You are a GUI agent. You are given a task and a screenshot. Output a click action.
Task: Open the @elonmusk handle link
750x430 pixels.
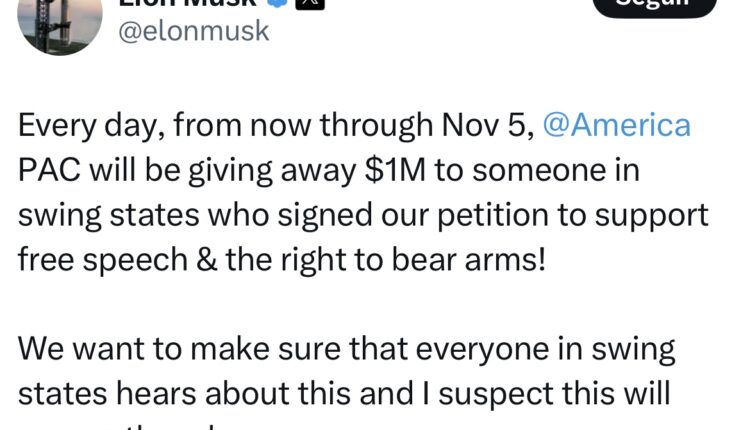194,31
